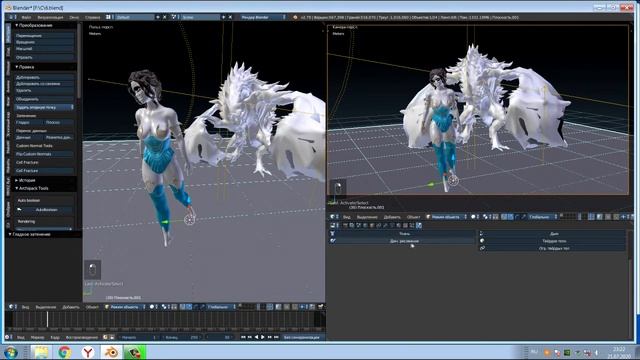Click the Дин. рисование physics button
This screenshot has width=640, height=360.
point(402,241)
